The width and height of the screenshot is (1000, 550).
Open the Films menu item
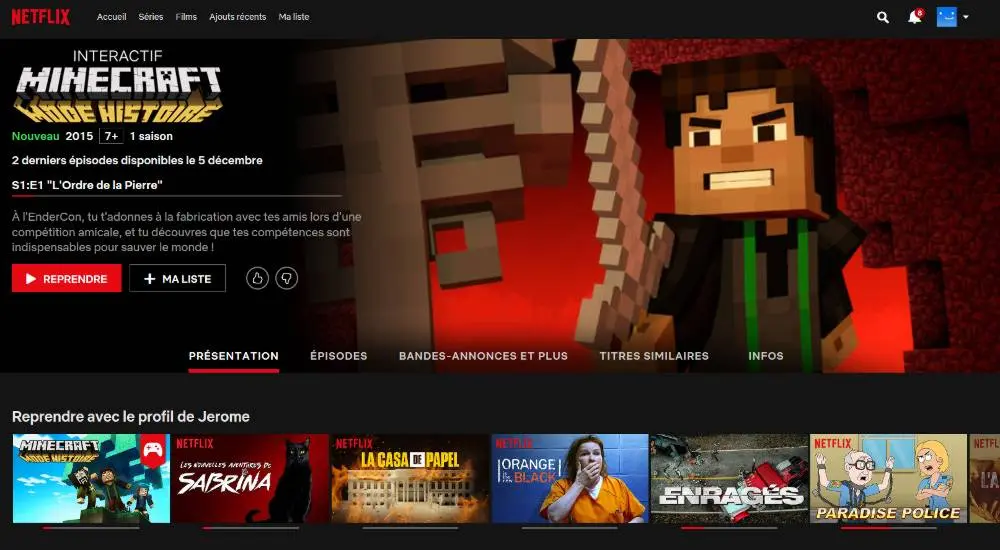point(186,17)
